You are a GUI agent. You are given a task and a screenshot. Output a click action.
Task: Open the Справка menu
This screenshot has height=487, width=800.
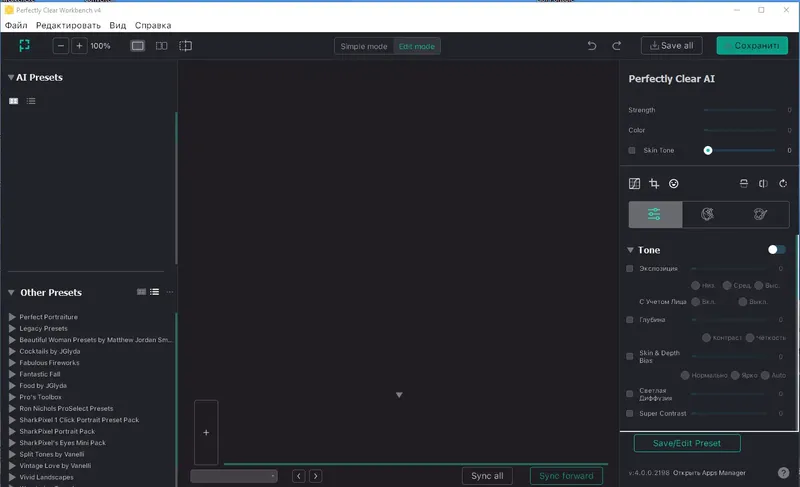coord(153,25)
